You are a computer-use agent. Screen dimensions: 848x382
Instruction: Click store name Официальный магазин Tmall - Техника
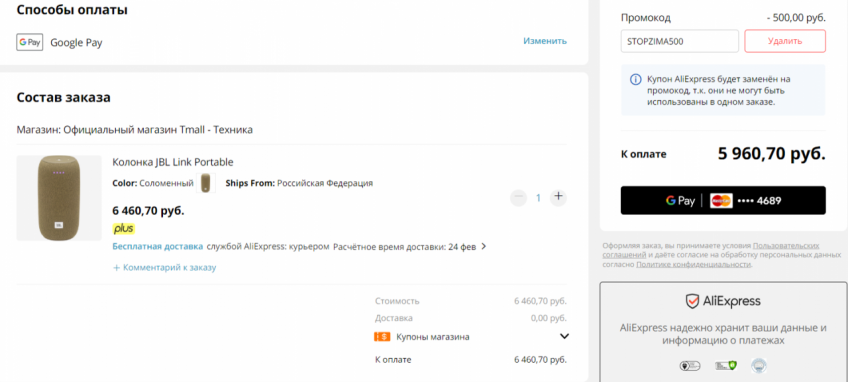point(158,130)
